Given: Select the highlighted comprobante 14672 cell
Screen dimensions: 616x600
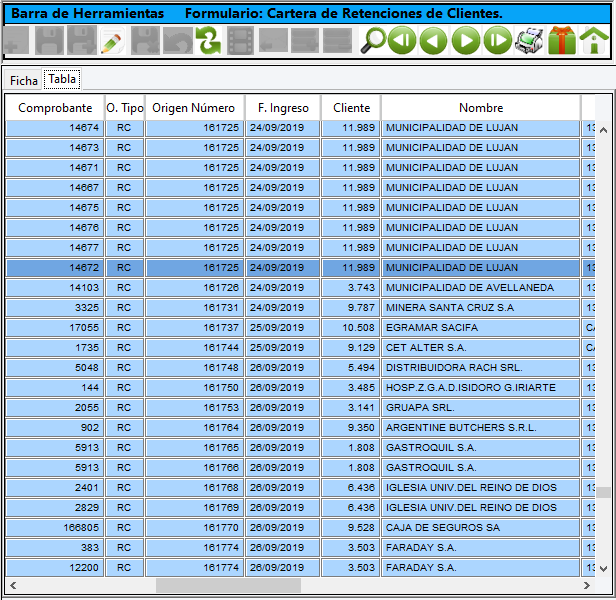Looking at the screenshot, I should click(55, 268).
